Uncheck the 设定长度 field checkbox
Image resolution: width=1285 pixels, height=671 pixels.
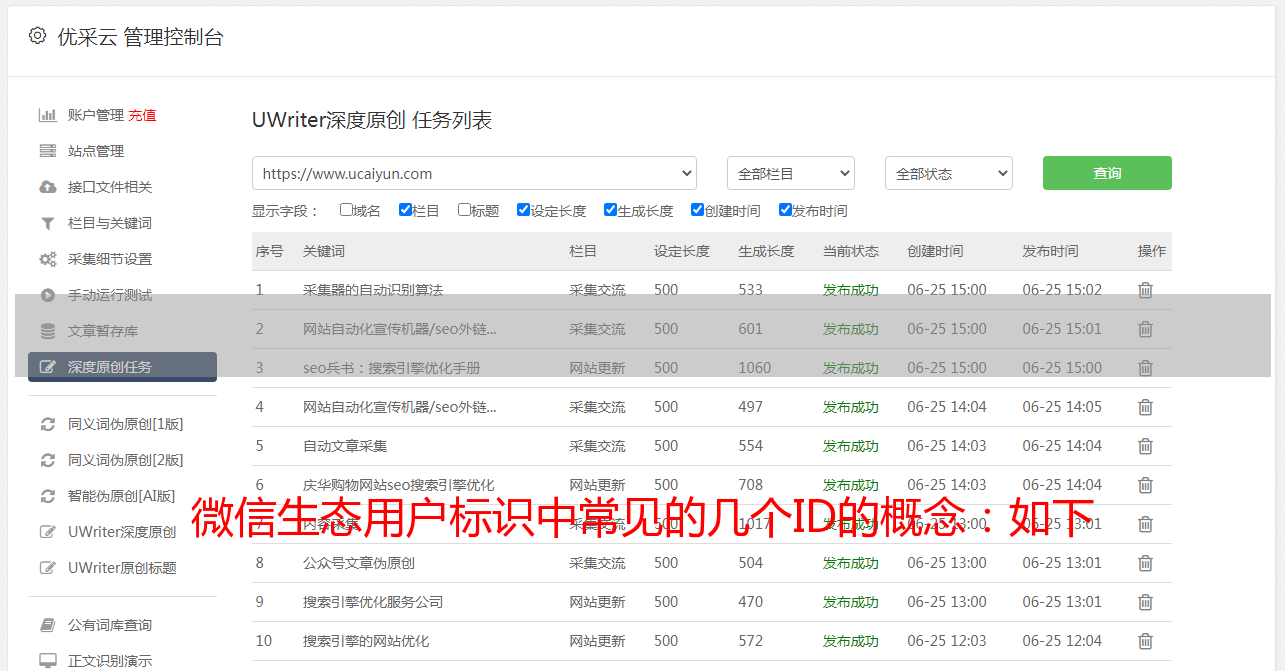[x=523, y=210]
